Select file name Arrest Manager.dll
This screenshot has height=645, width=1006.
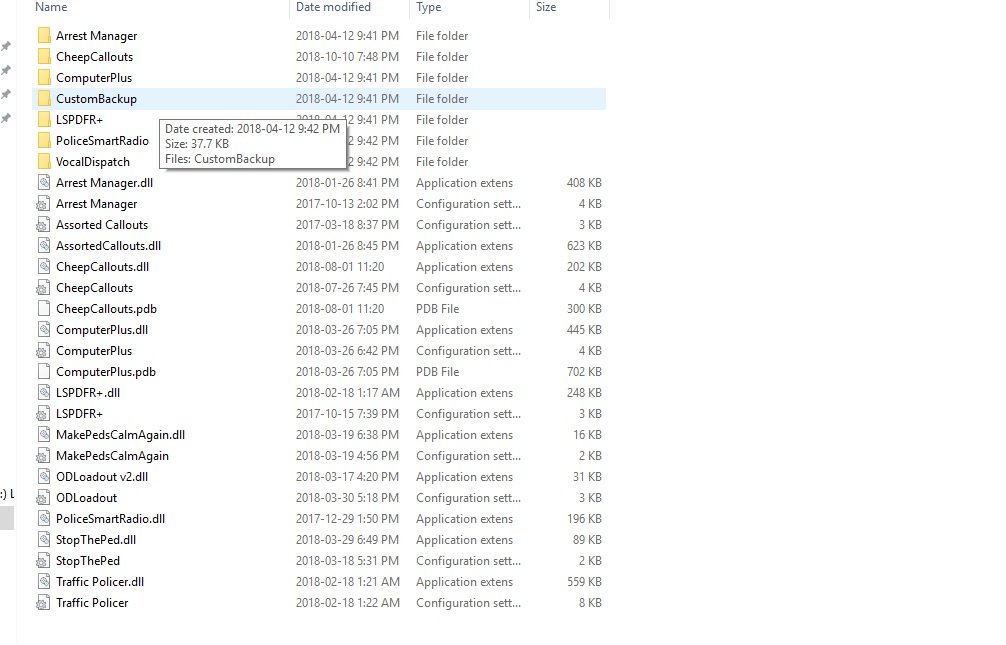(104, 183)
